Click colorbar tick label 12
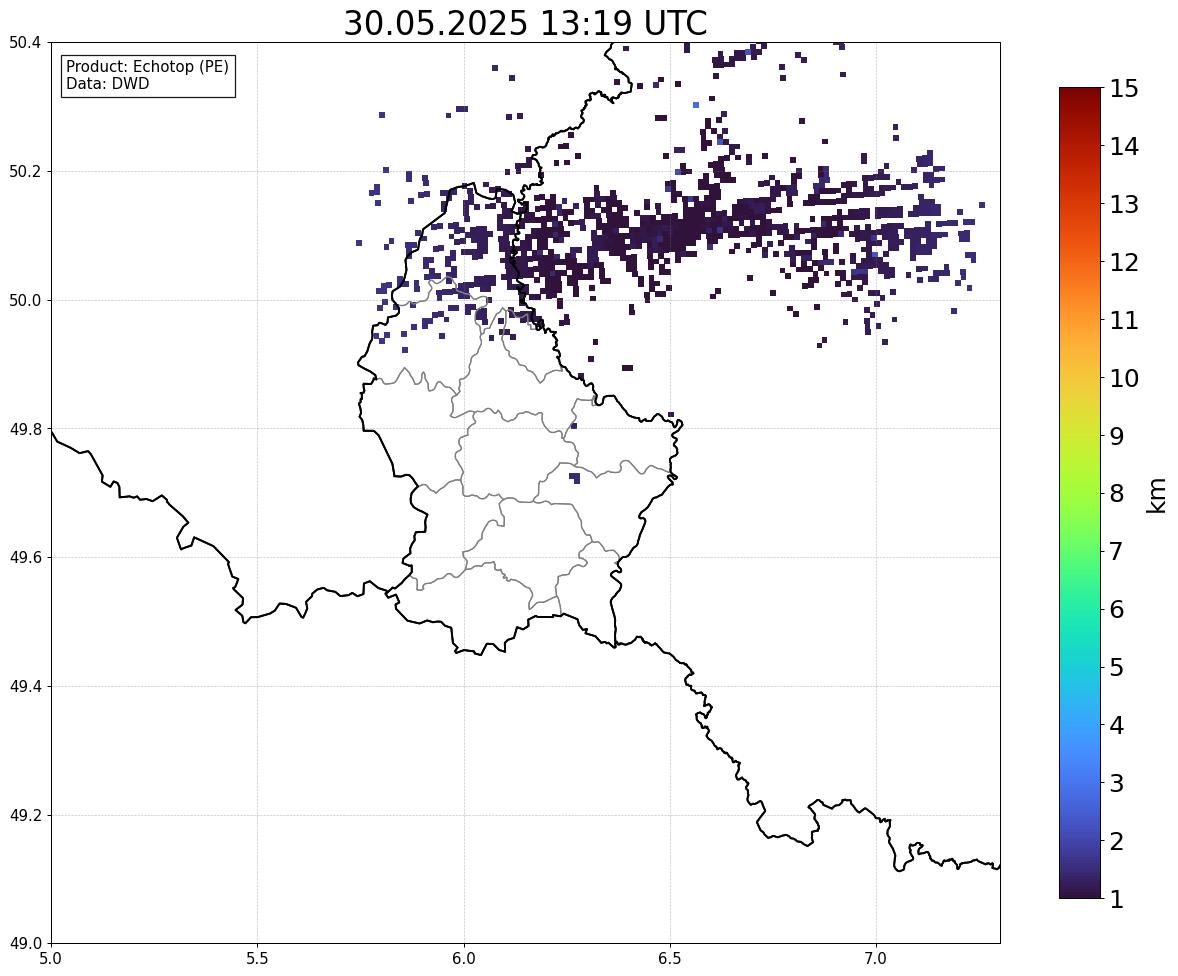The image size is (1178, 976). [1123, 262]
